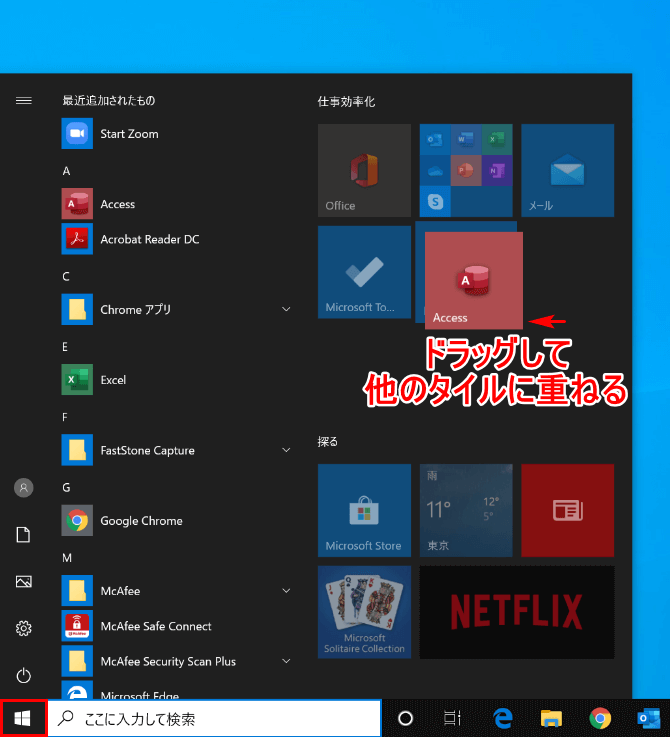The height and width of the screenshot is (737, 670).
Task: Open the Microsoft To Do tile
Action: point(364,272)
